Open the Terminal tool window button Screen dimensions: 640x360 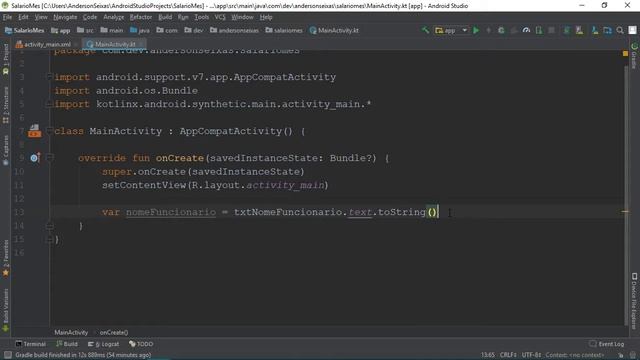[31, 344]
